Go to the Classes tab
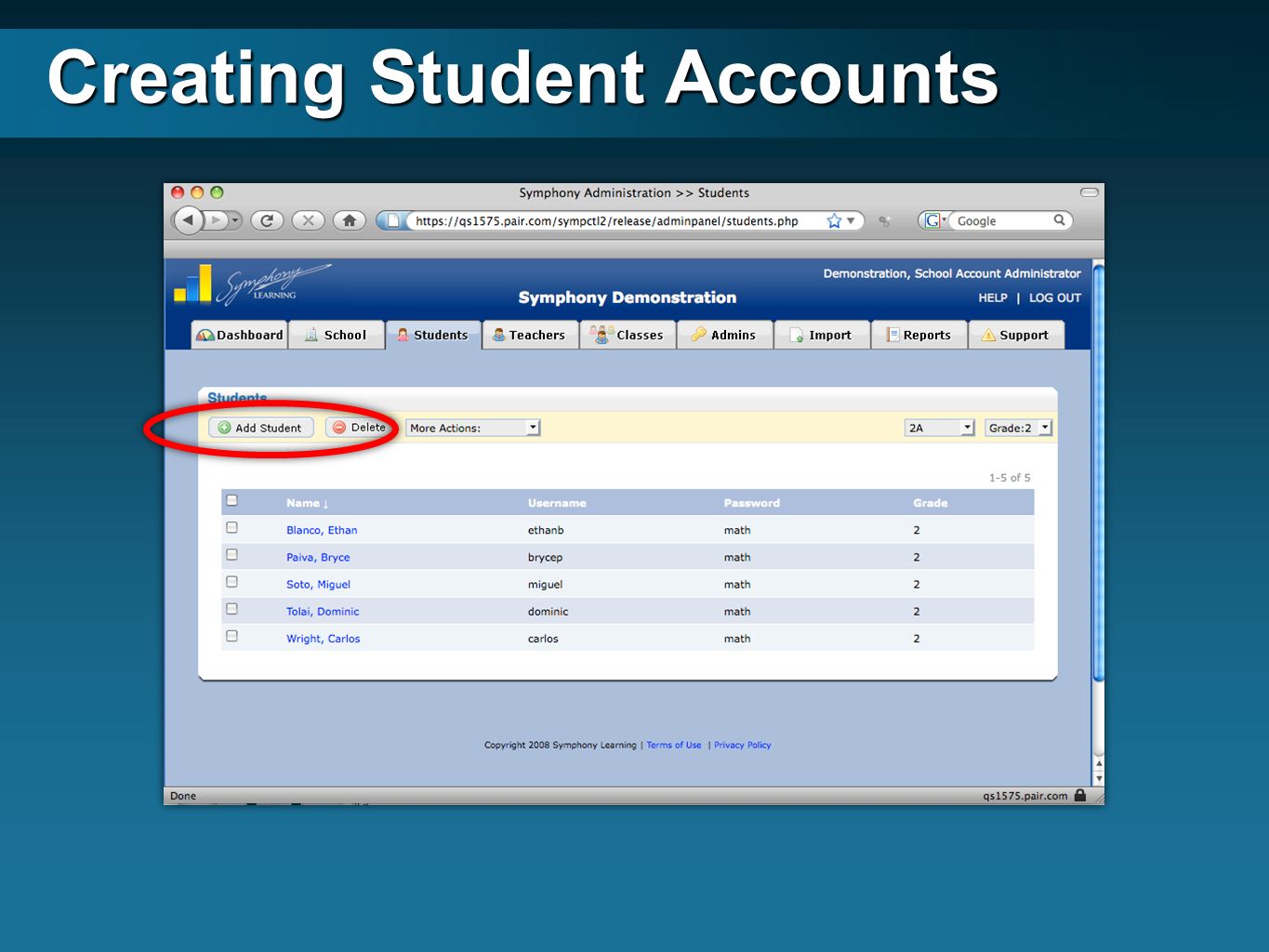This screenshot has height=952, width=1269. point(628,335)
